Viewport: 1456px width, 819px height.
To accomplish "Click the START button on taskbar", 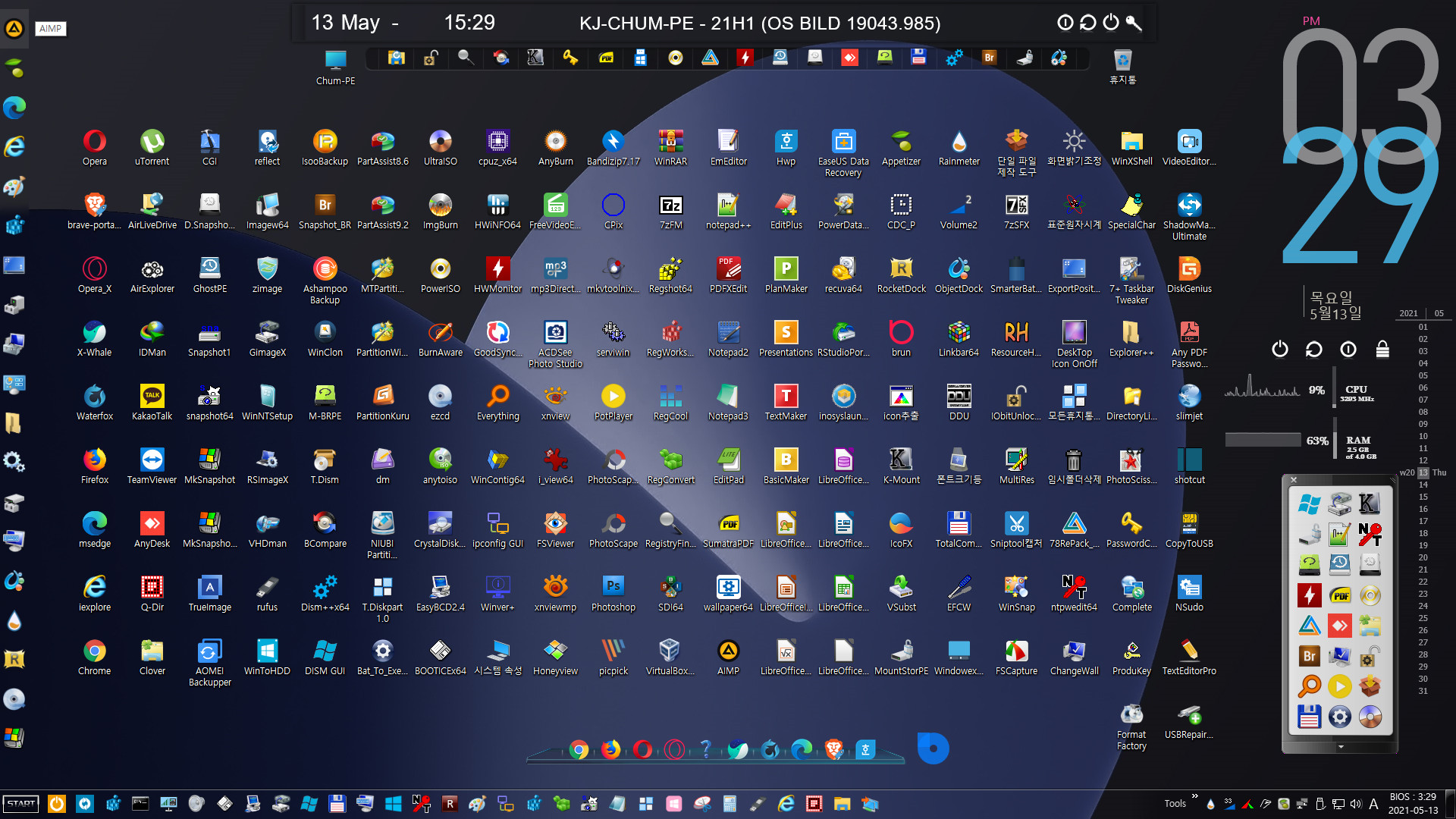I will click(x=21, y=804).
